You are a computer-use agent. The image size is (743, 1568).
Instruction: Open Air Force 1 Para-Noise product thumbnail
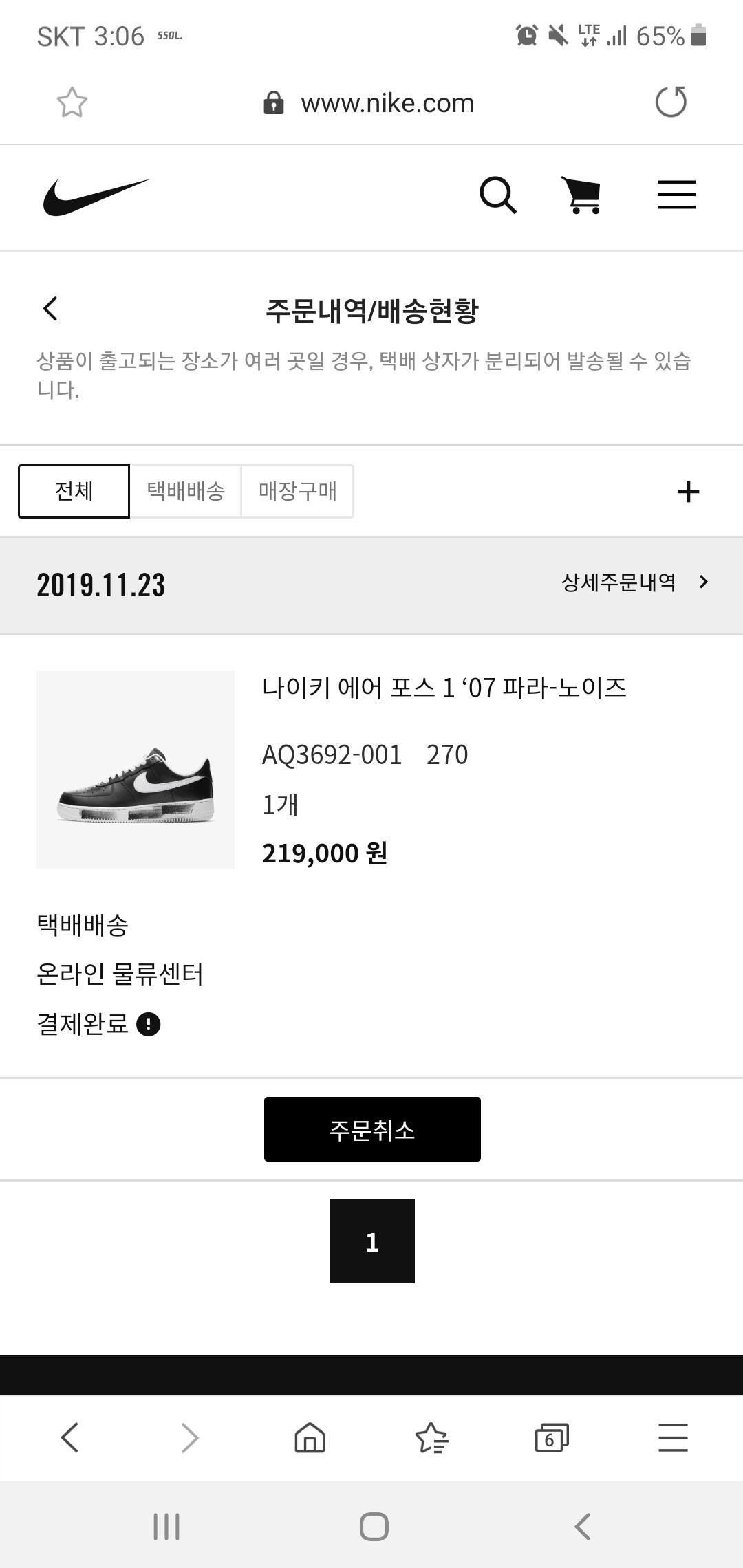pos(136,770)
